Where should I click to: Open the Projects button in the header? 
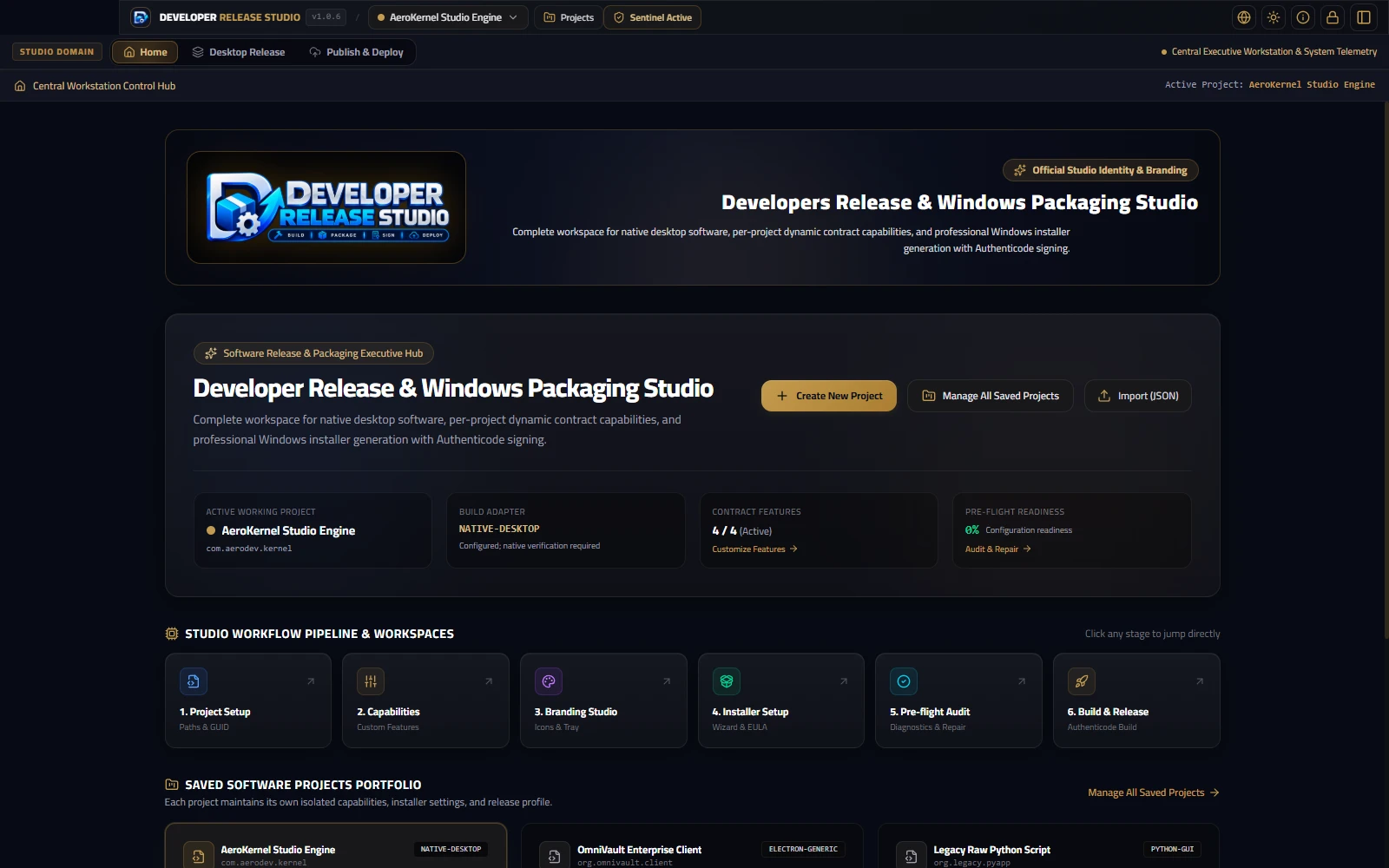[569, 17]
